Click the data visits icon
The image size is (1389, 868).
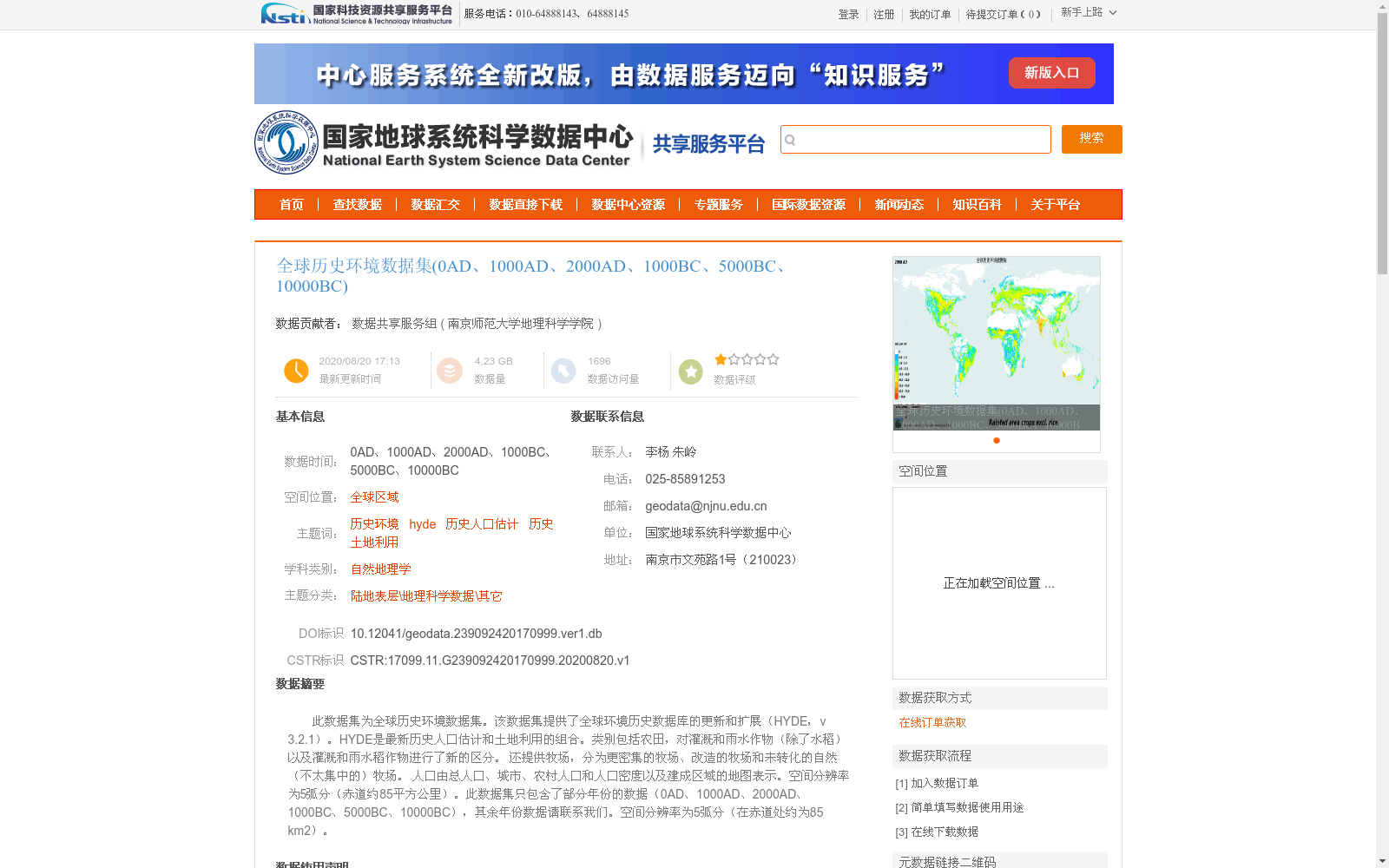563,371
